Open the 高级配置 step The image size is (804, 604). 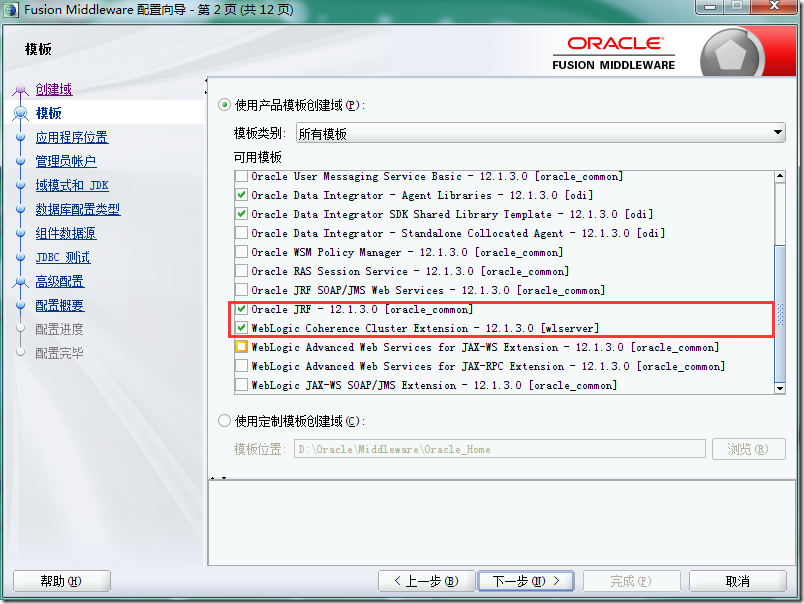(x=60, y=281)
